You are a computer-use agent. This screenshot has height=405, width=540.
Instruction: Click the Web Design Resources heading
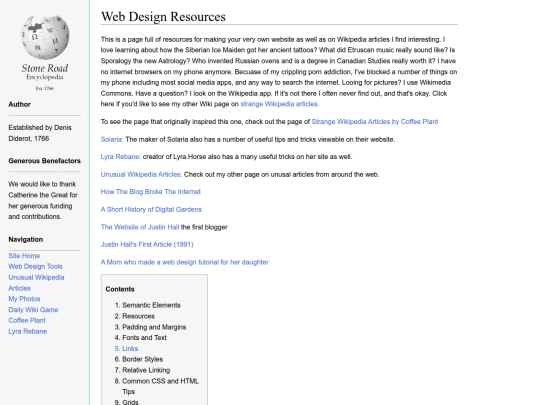[x=163, y=17]
